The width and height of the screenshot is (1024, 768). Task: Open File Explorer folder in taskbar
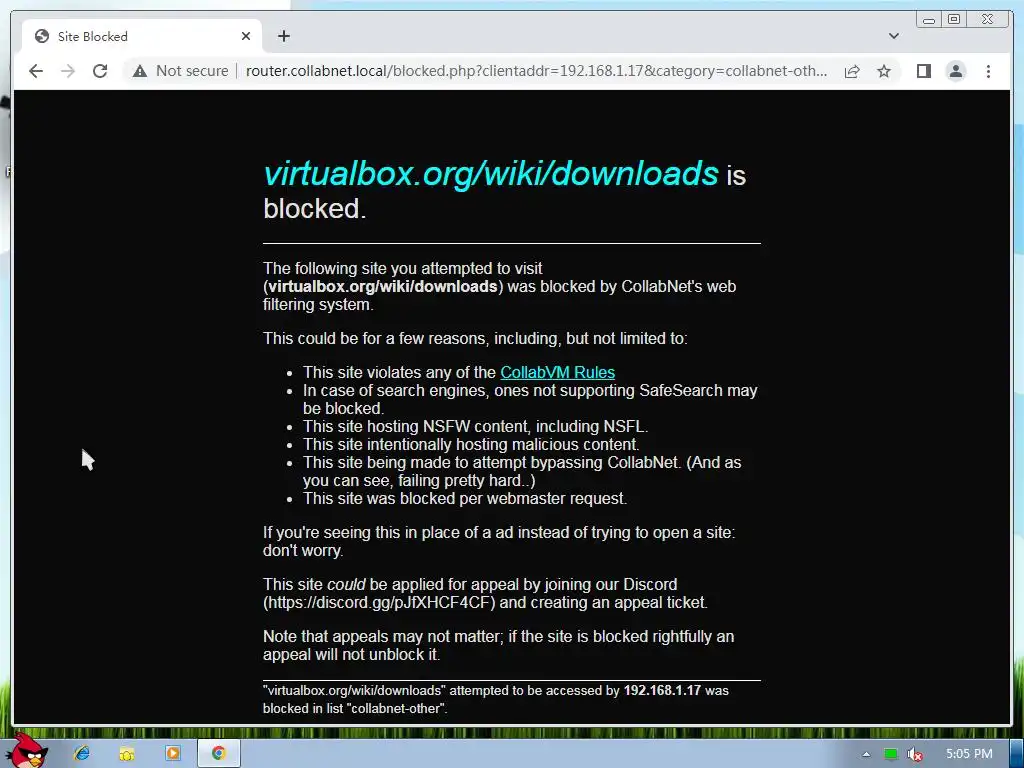(127, 753)
